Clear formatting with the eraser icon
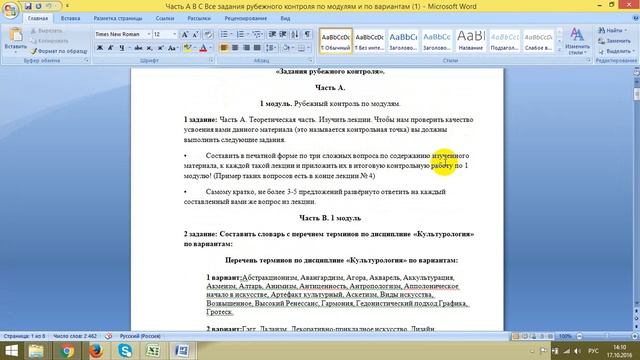The height and width of the screenshot is (360, 640). [208, 34]
